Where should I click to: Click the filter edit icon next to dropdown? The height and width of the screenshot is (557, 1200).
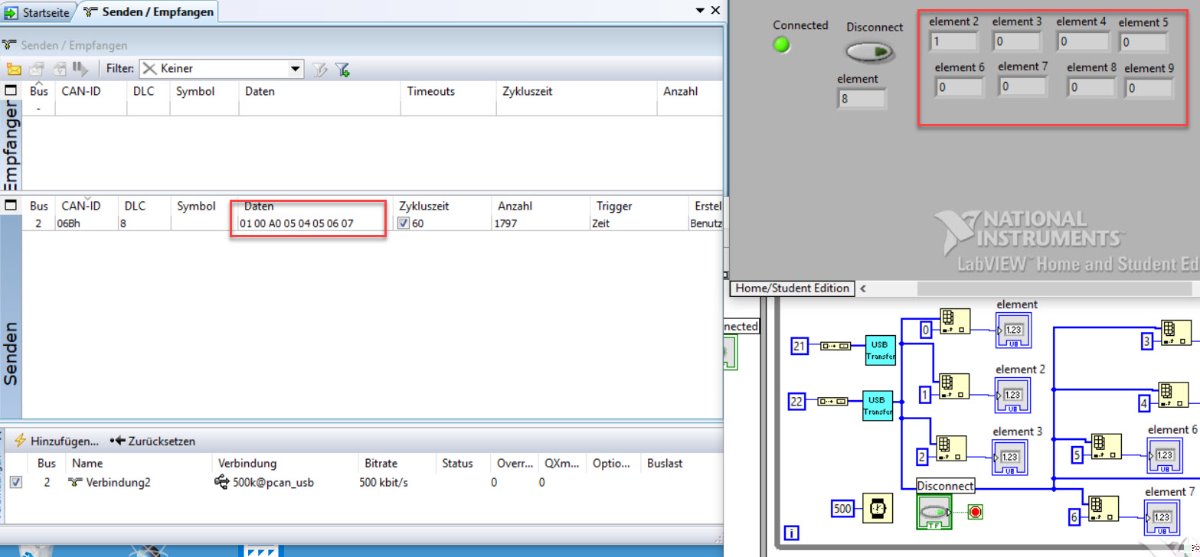[320, 69]
